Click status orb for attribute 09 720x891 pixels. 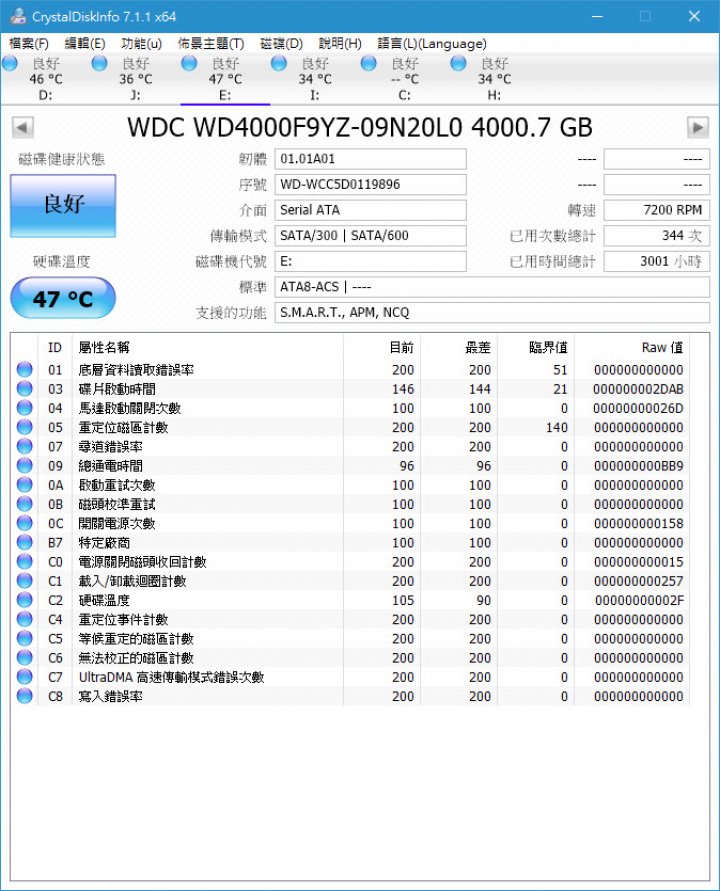tap(24, 465)
